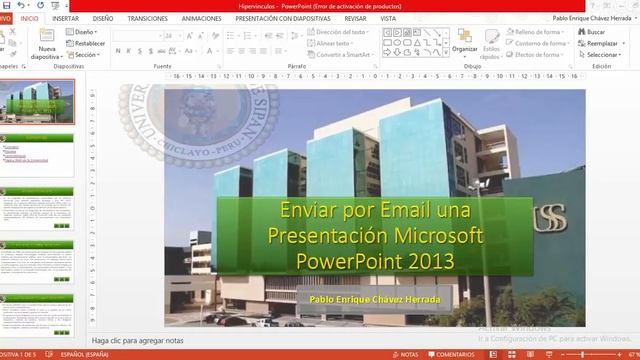This screenshot has width=640, height=360.
Task: Click the Organizar button
Action: 464,42
